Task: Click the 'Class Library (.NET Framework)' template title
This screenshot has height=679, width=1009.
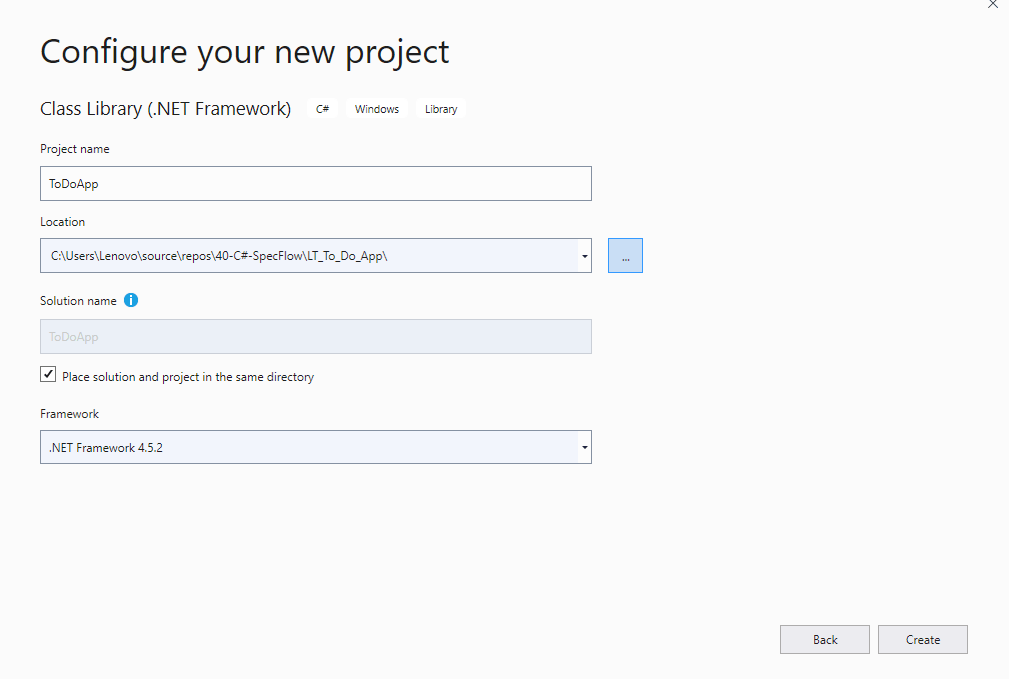Action: (x=165, y=109)
